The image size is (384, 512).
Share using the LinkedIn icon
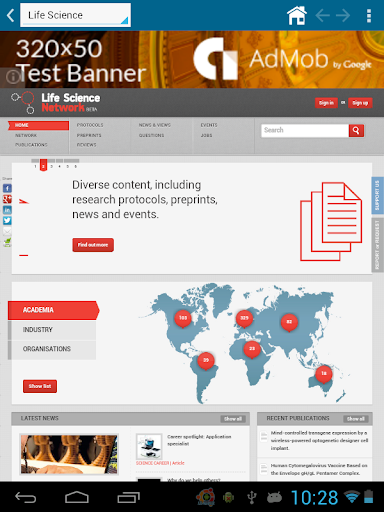pos(7,210)
